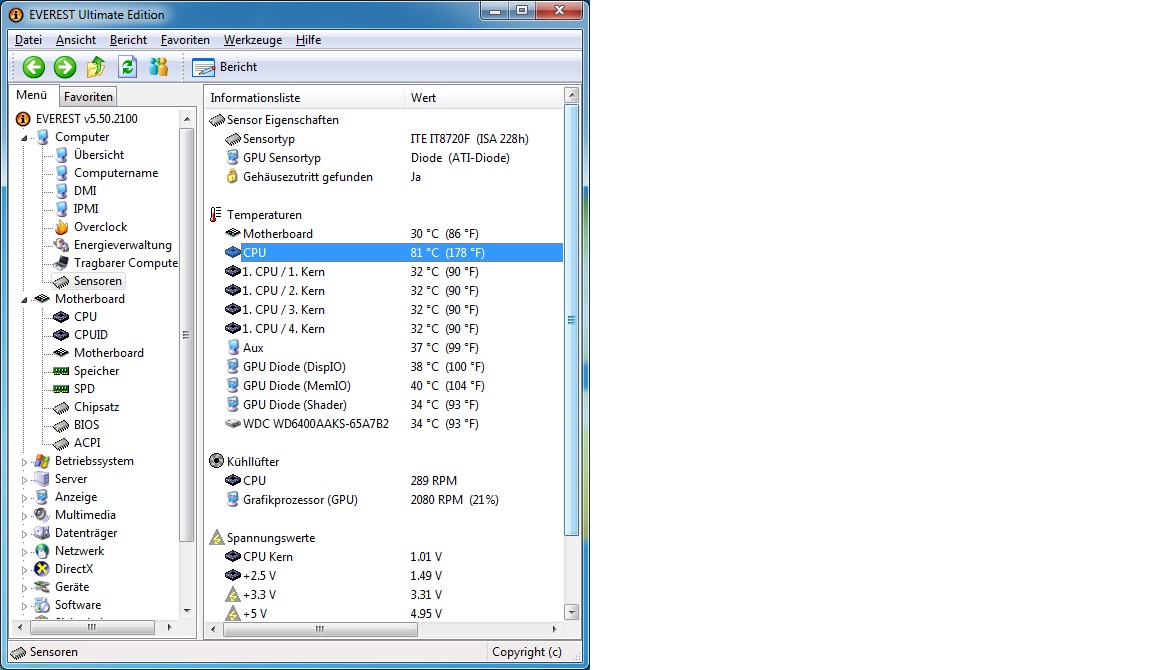
Task: Switch to the Favoriten tab
Action: [x=88, y=96]
